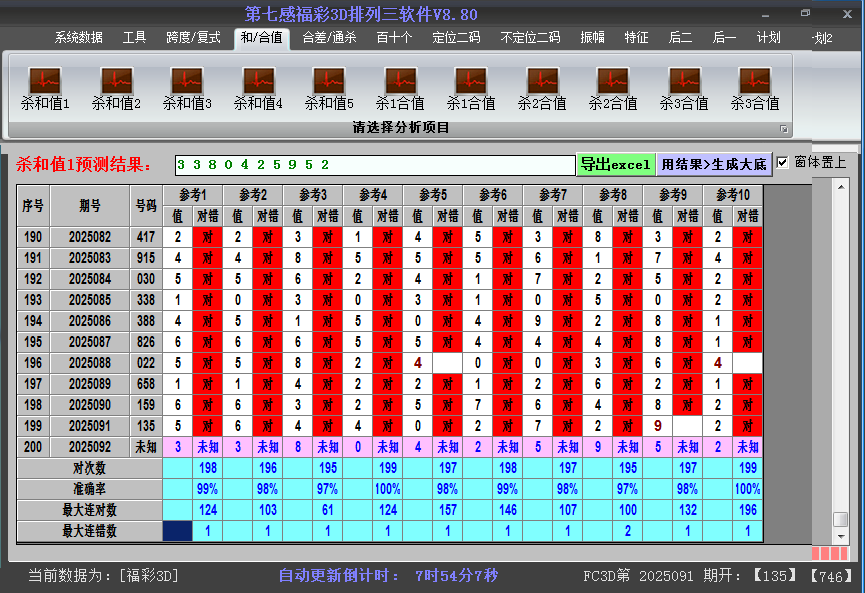Click the 参考1 column header
This screenshot has height=593, width=865.
coord(193,195)
